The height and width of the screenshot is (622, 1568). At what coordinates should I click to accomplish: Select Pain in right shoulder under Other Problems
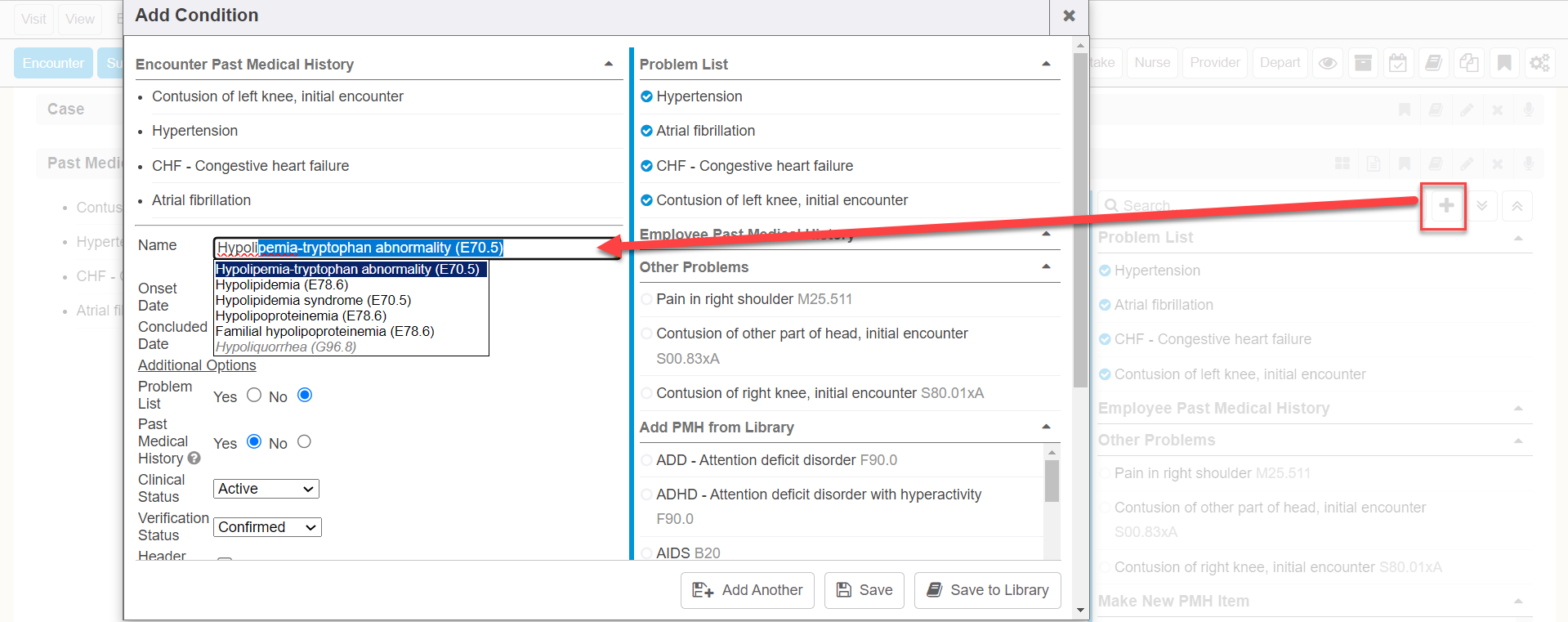647,300
